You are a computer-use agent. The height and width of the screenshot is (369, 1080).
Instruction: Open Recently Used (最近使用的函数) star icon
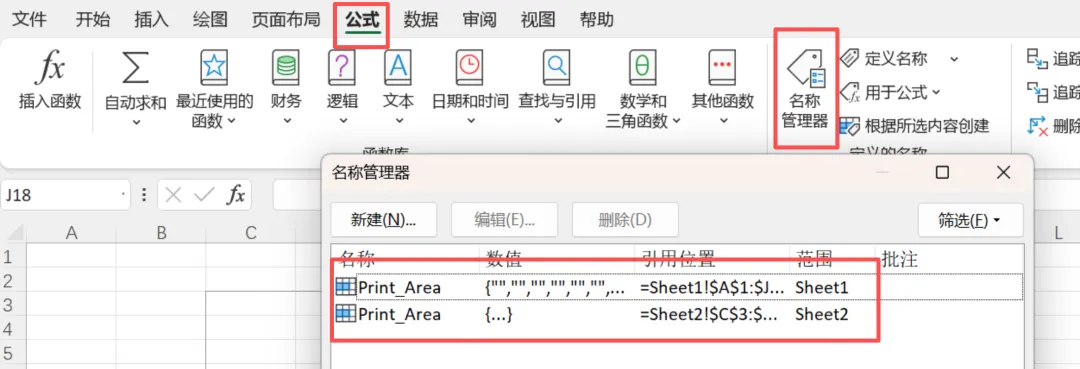click(214, 67)
